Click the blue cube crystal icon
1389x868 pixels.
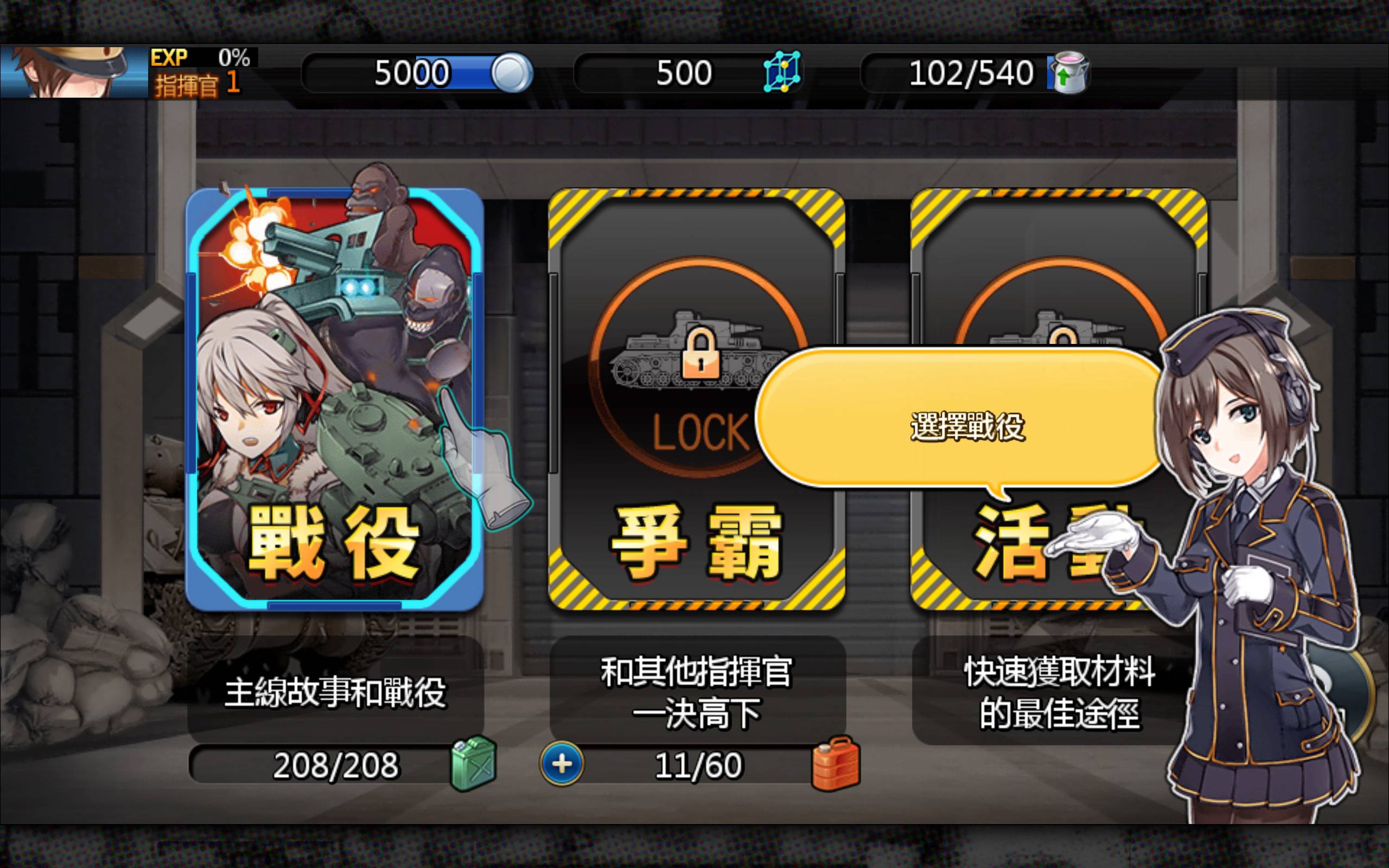click(x=782, y=72)
